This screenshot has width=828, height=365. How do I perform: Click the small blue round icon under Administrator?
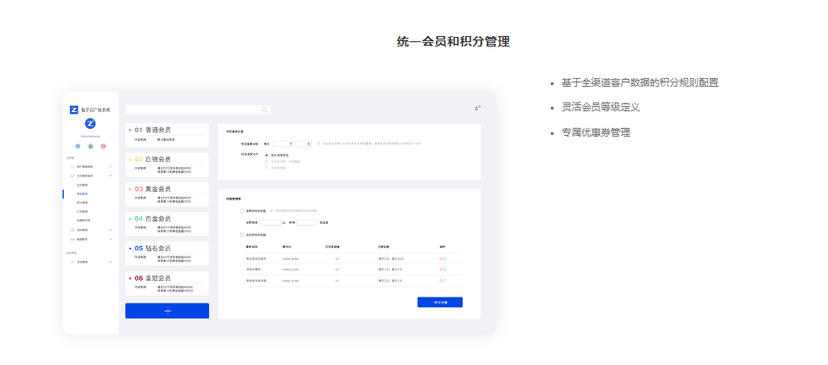pos(78,146)
